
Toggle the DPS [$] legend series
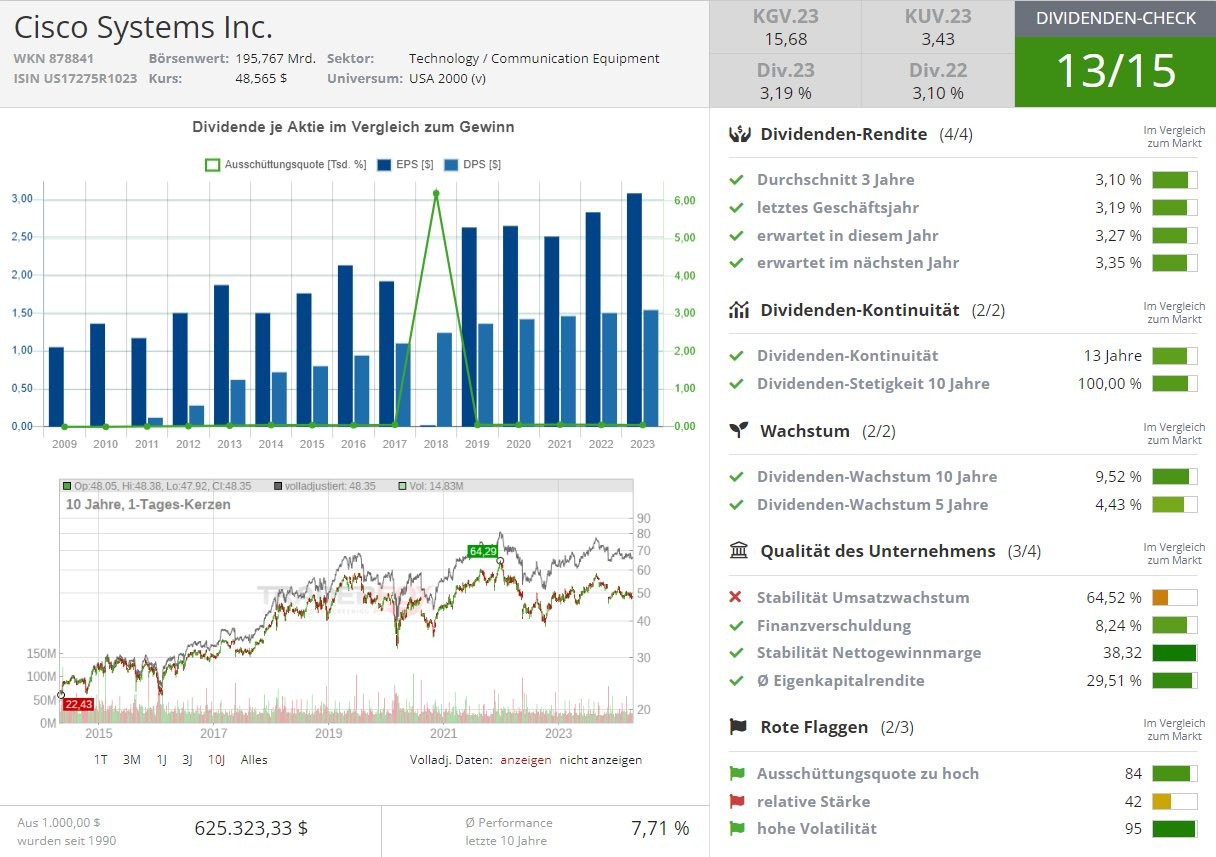(472, 165)
